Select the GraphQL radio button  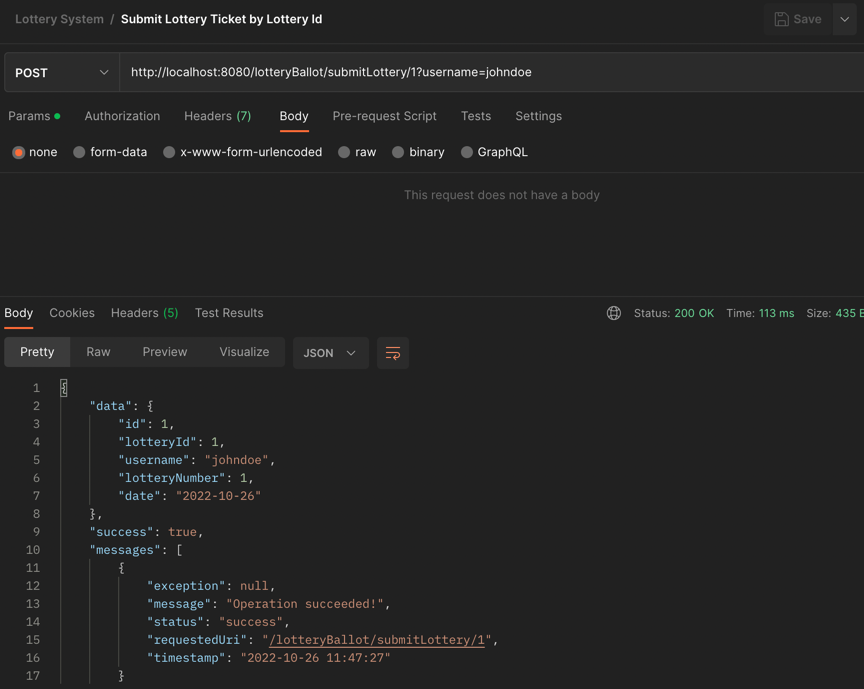point(467,152)
